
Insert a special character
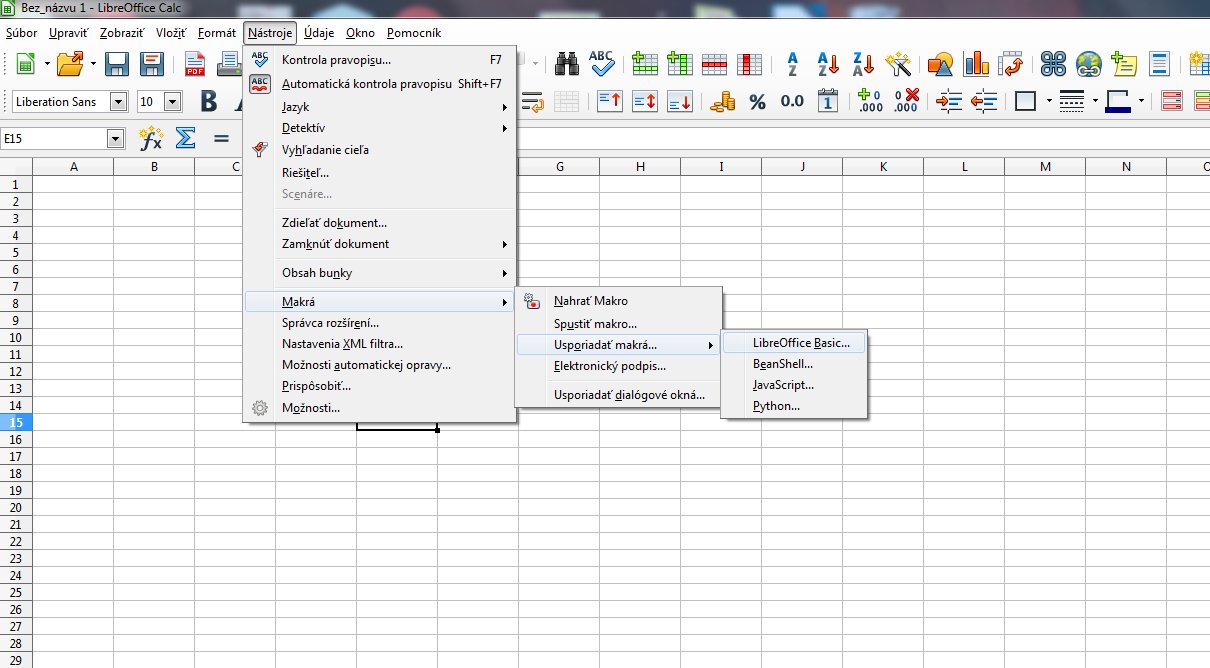tap(1054, 65)
